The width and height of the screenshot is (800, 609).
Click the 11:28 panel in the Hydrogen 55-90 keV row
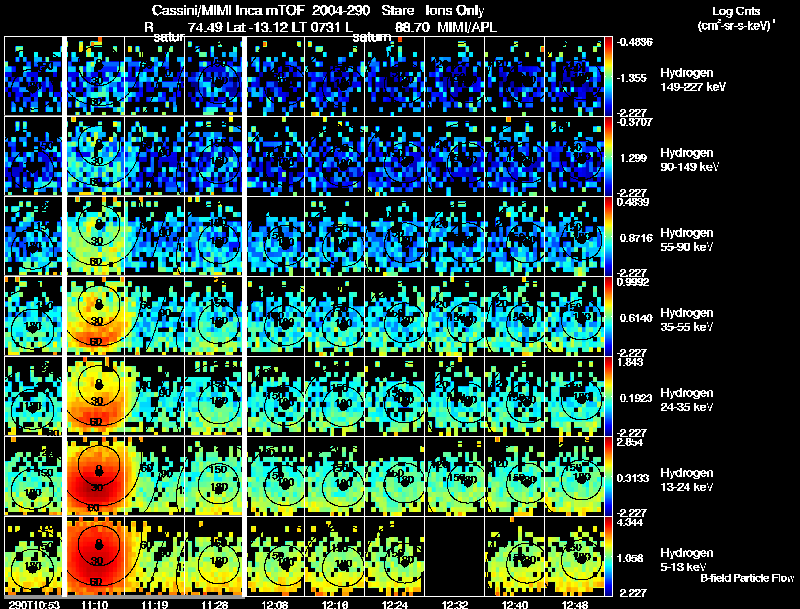click(213, 236)
